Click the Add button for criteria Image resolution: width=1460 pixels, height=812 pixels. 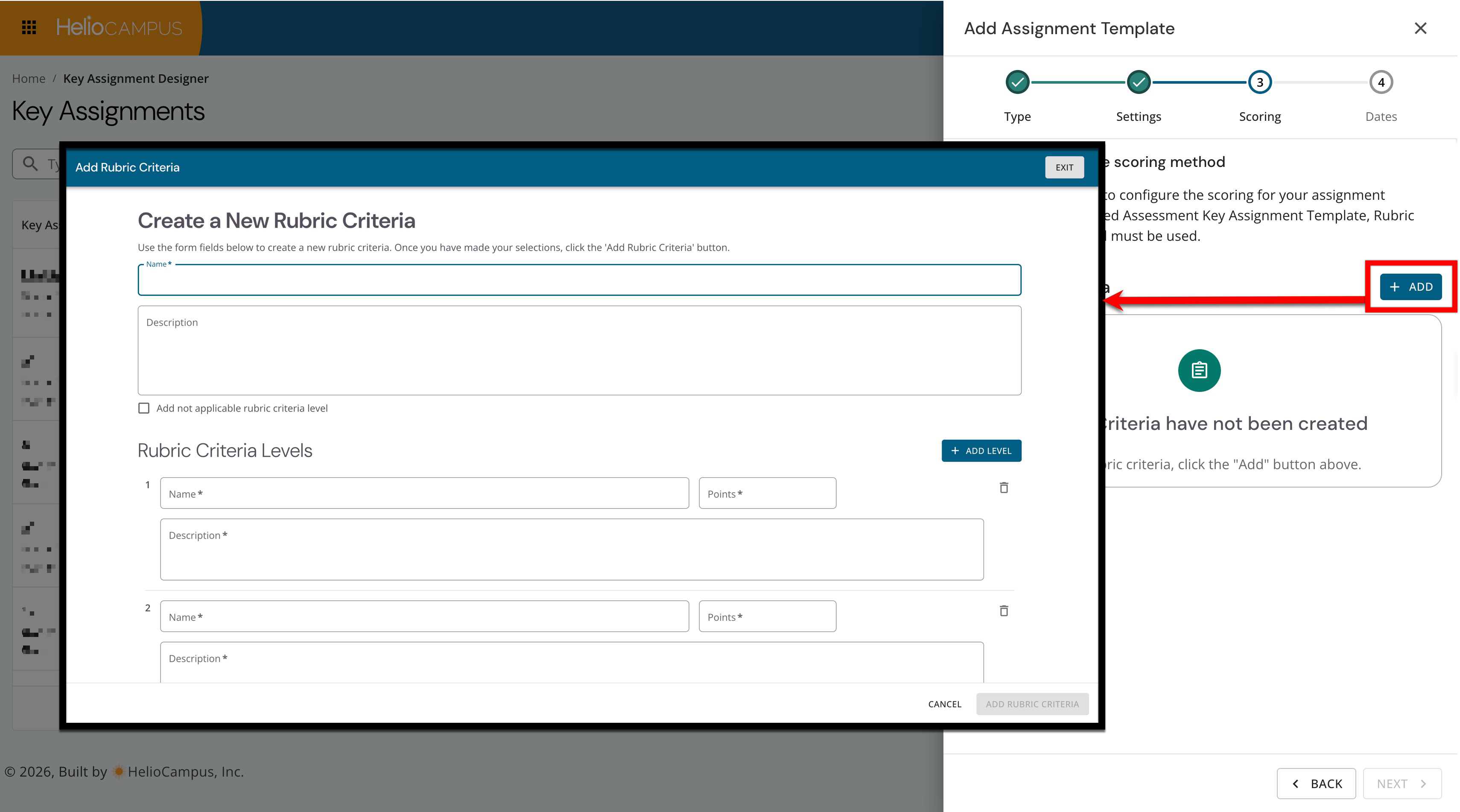pos(1410,287)
